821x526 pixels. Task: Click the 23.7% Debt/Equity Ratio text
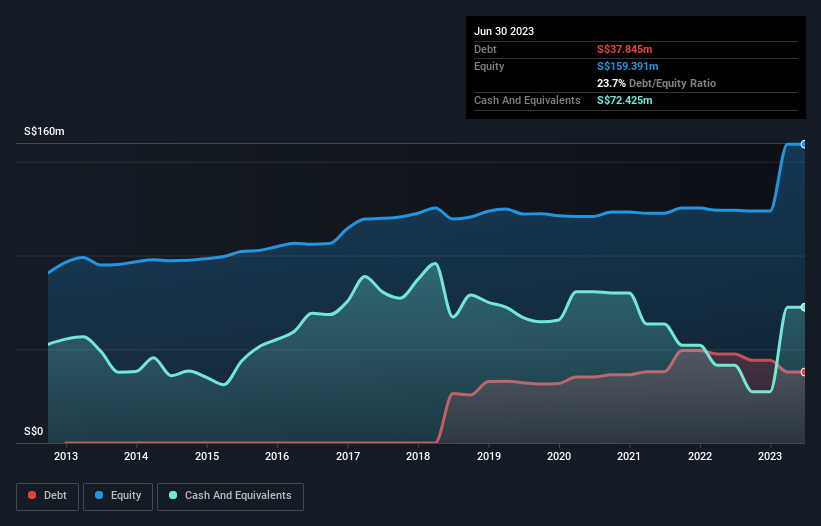[x=656, y=83]
